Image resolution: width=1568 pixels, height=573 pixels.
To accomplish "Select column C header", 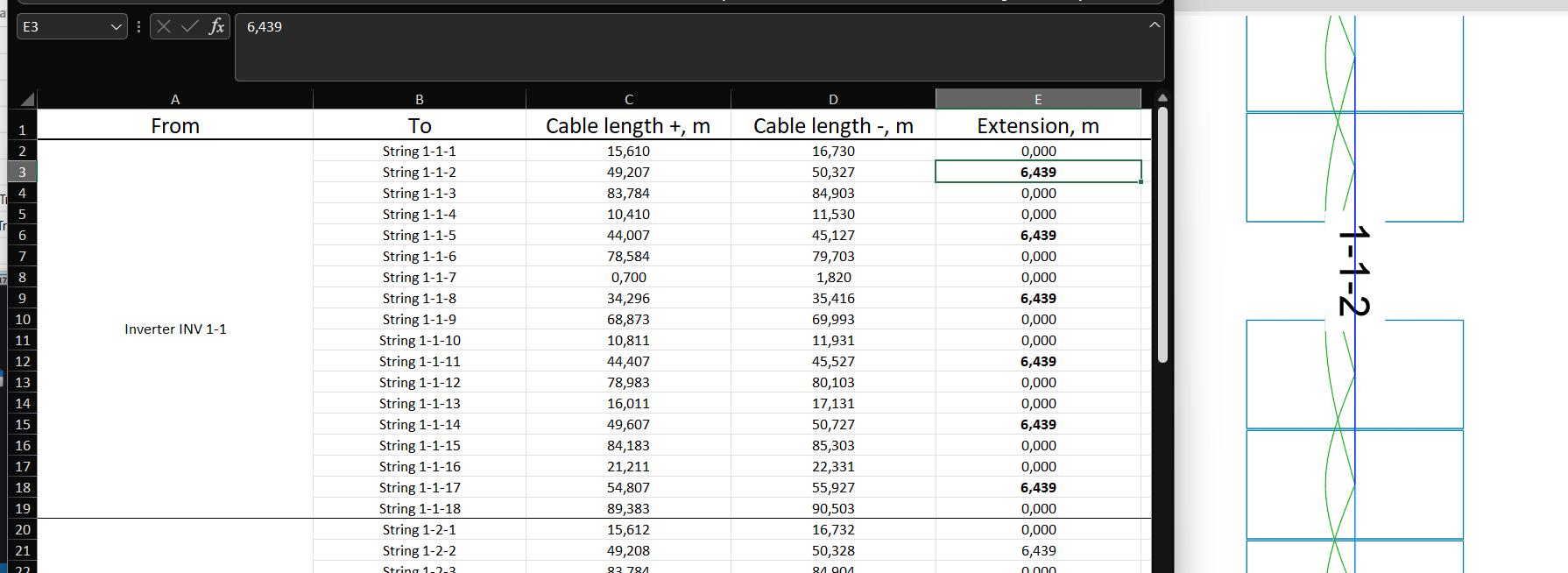I will [x=628, y=99].
